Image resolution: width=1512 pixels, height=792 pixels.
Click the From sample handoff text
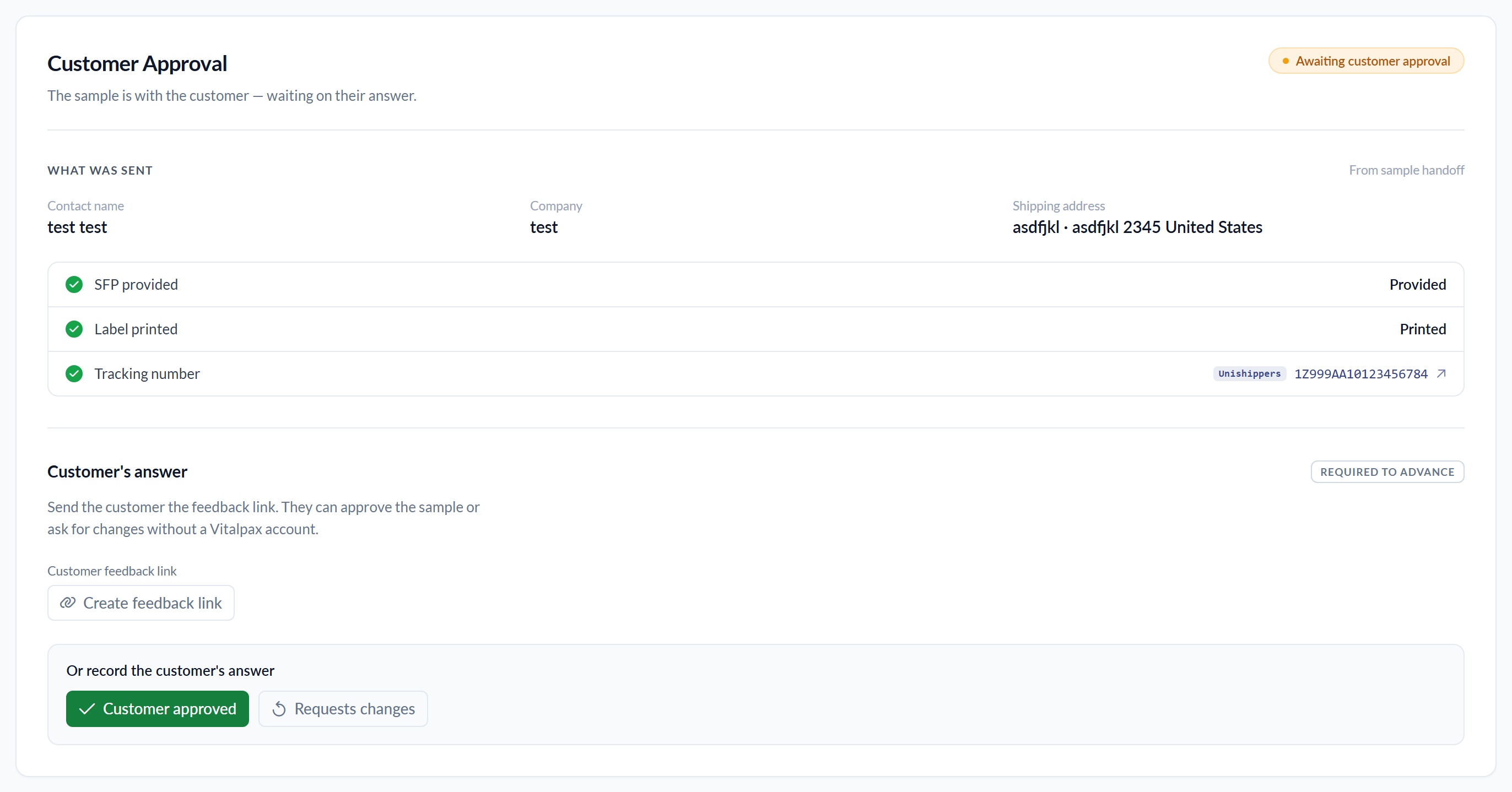click(x=1406, y=170)
